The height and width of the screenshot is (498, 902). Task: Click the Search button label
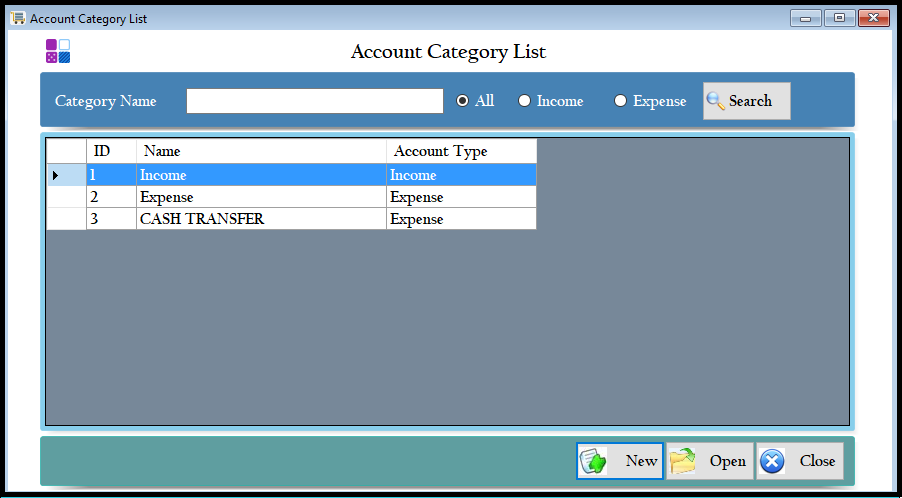tap(750, 101)
